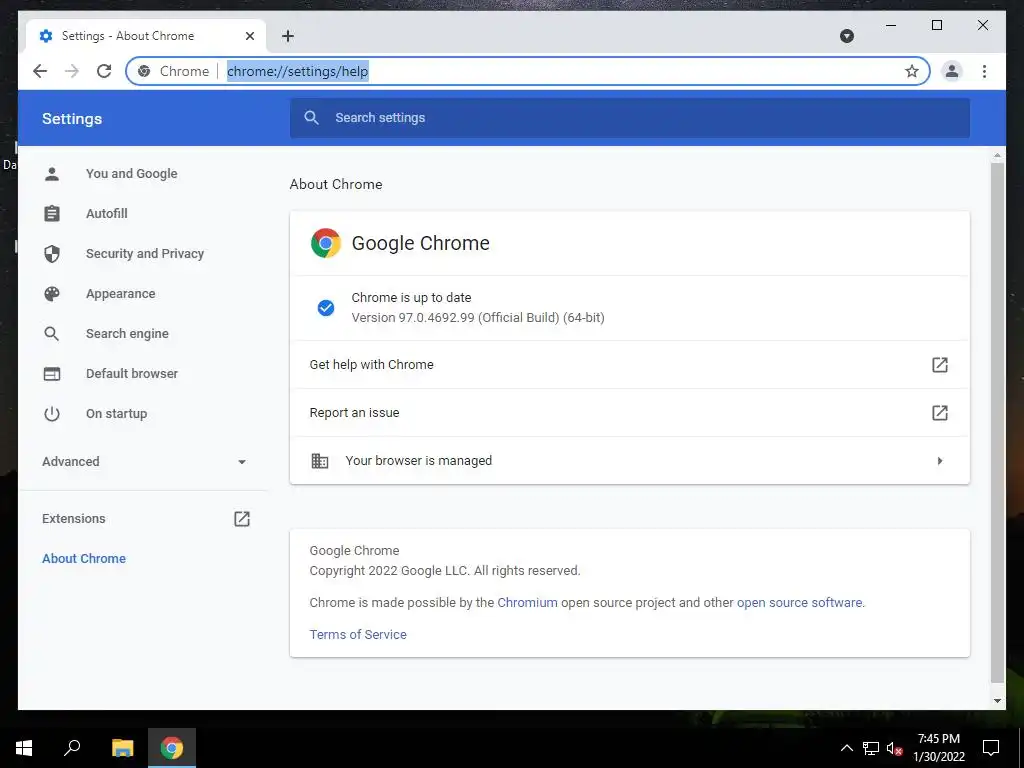Image resolution: width=1024 pixels, height=768 pixels.
Task: Open Security and Privacy settings
Action: 145,253
